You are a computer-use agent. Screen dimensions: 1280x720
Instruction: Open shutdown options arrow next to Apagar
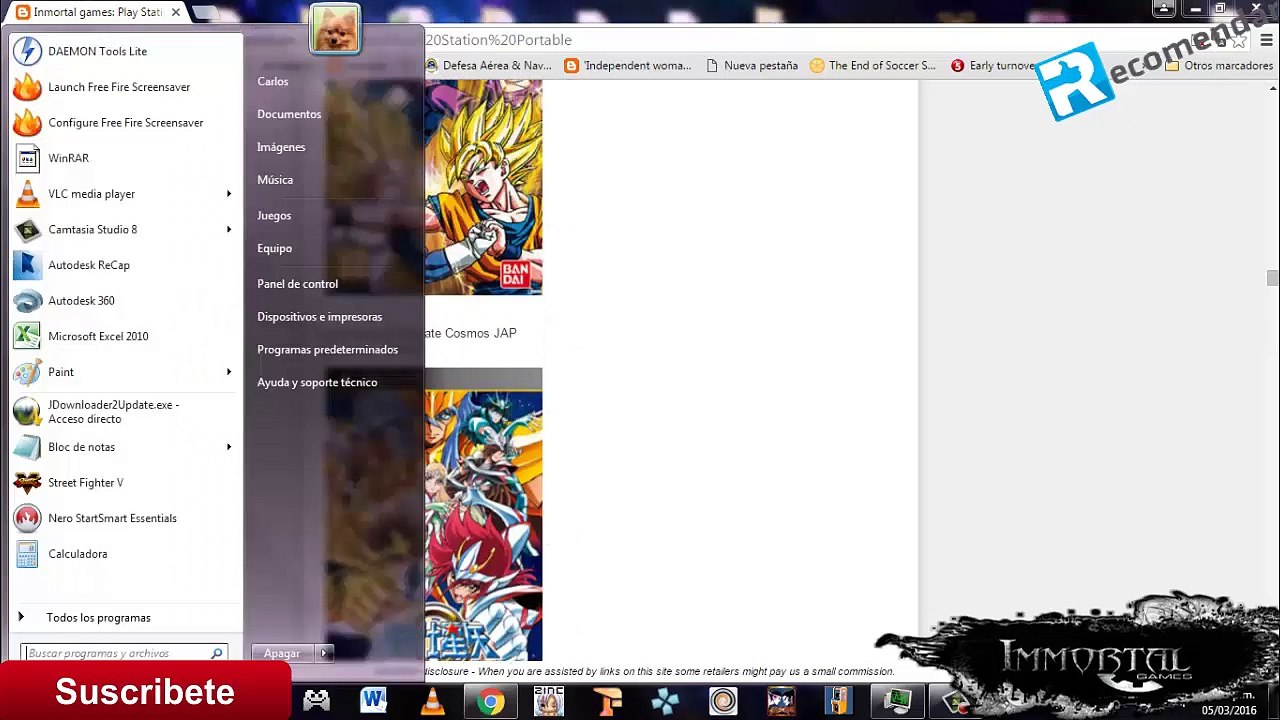pos(323,653)
